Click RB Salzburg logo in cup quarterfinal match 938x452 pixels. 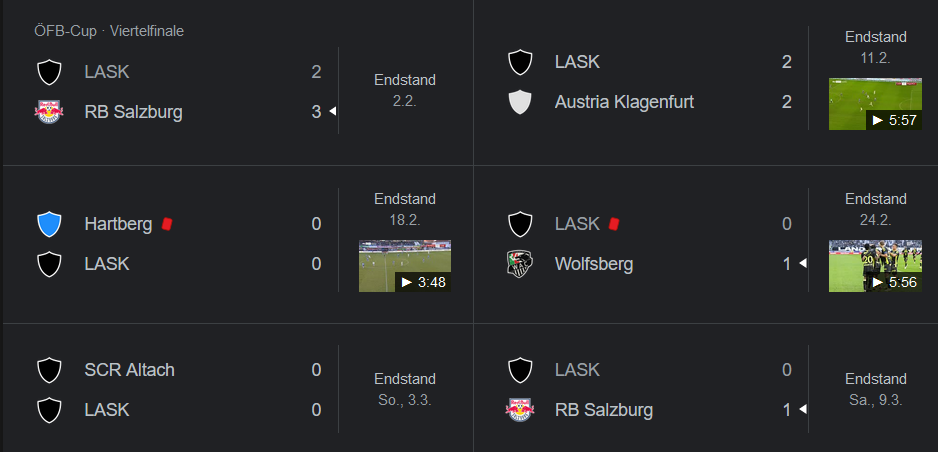pyautogui.click(x=49, y=112)
